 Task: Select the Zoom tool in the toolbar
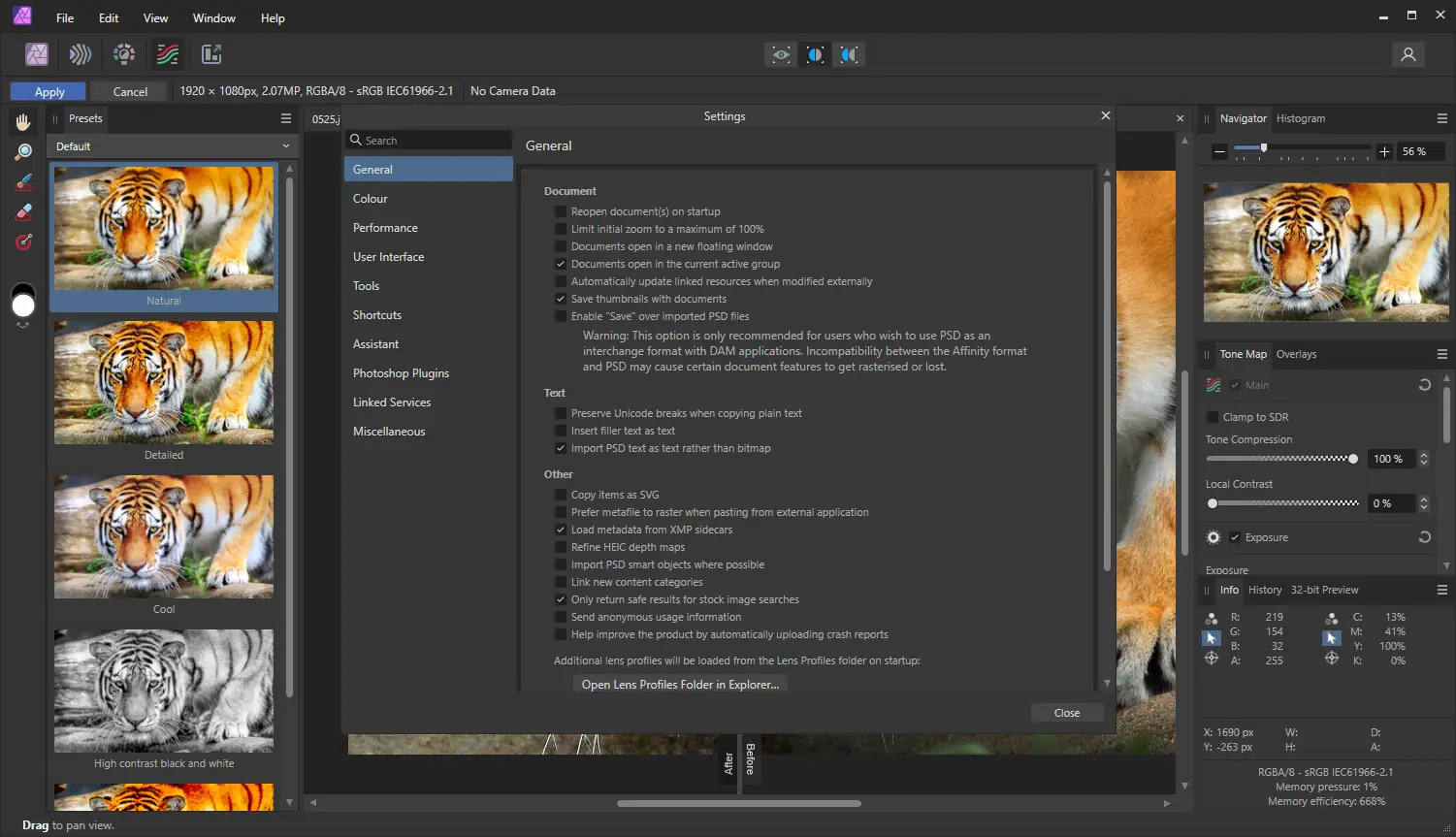coord(23,151)
